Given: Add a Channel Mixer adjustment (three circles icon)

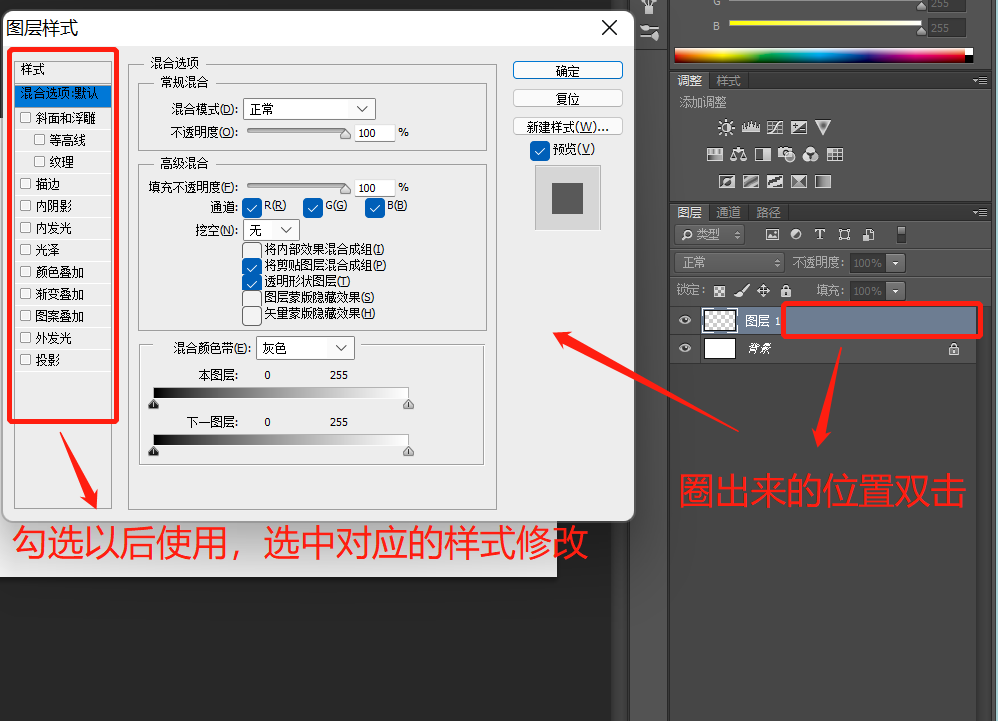Looking at the screenshot, I should (810, 154).
